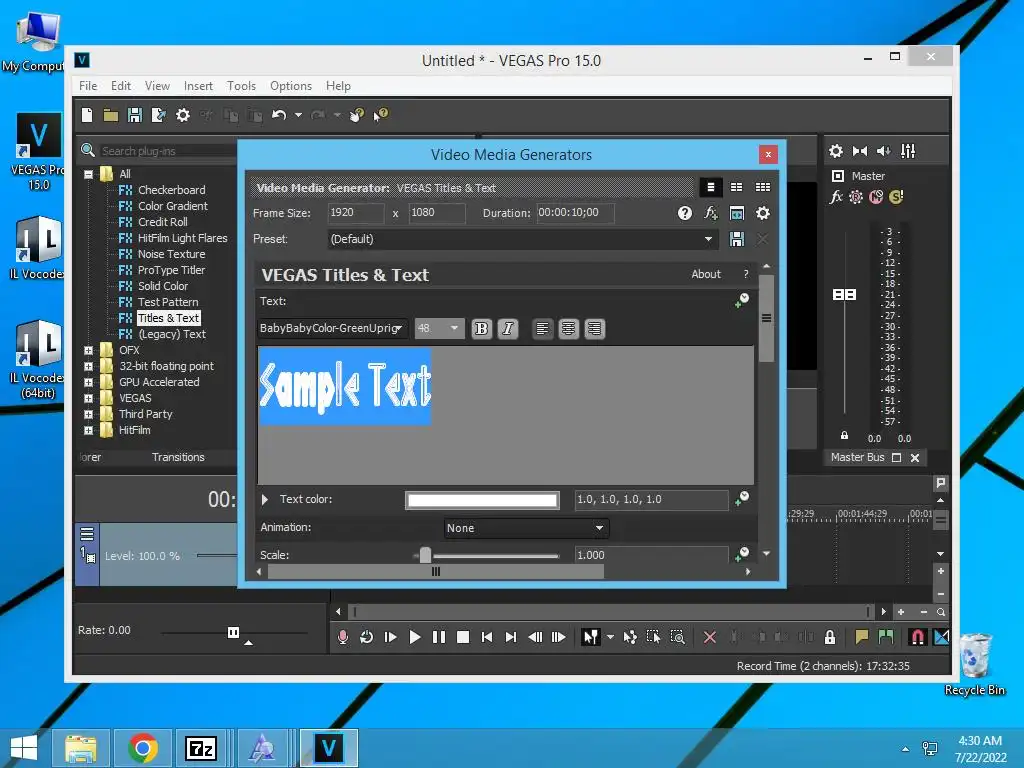Open the undo history dropdown arrow
The width and height of the screenshot is (1024, 768).
click(x=298, y=115)
